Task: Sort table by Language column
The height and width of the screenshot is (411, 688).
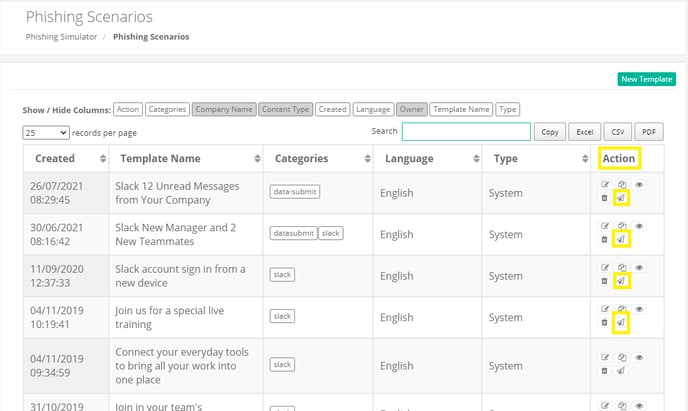Action: point(428,158)
